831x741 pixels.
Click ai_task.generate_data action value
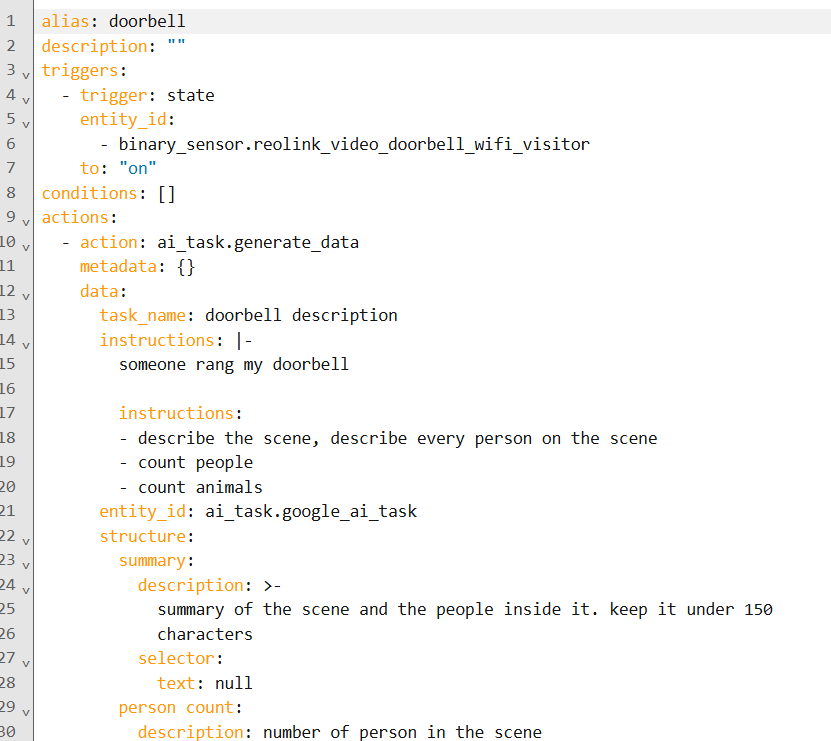pyautogui.click(x=258, y=242)
